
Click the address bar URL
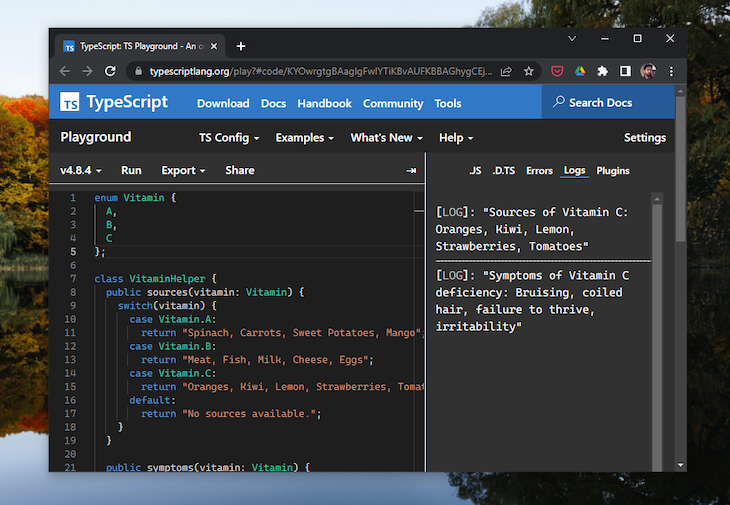pyautogui.click(x=320, y=71)
